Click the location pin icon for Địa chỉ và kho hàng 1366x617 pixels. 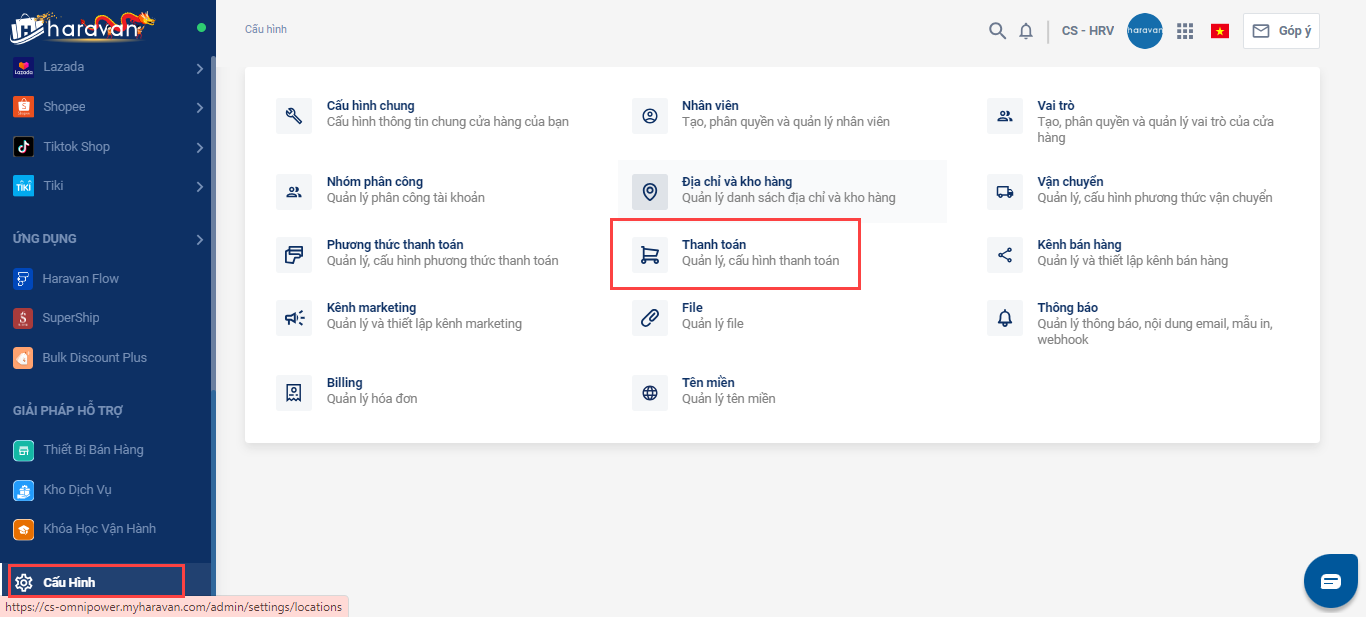[x=650, y=192]
